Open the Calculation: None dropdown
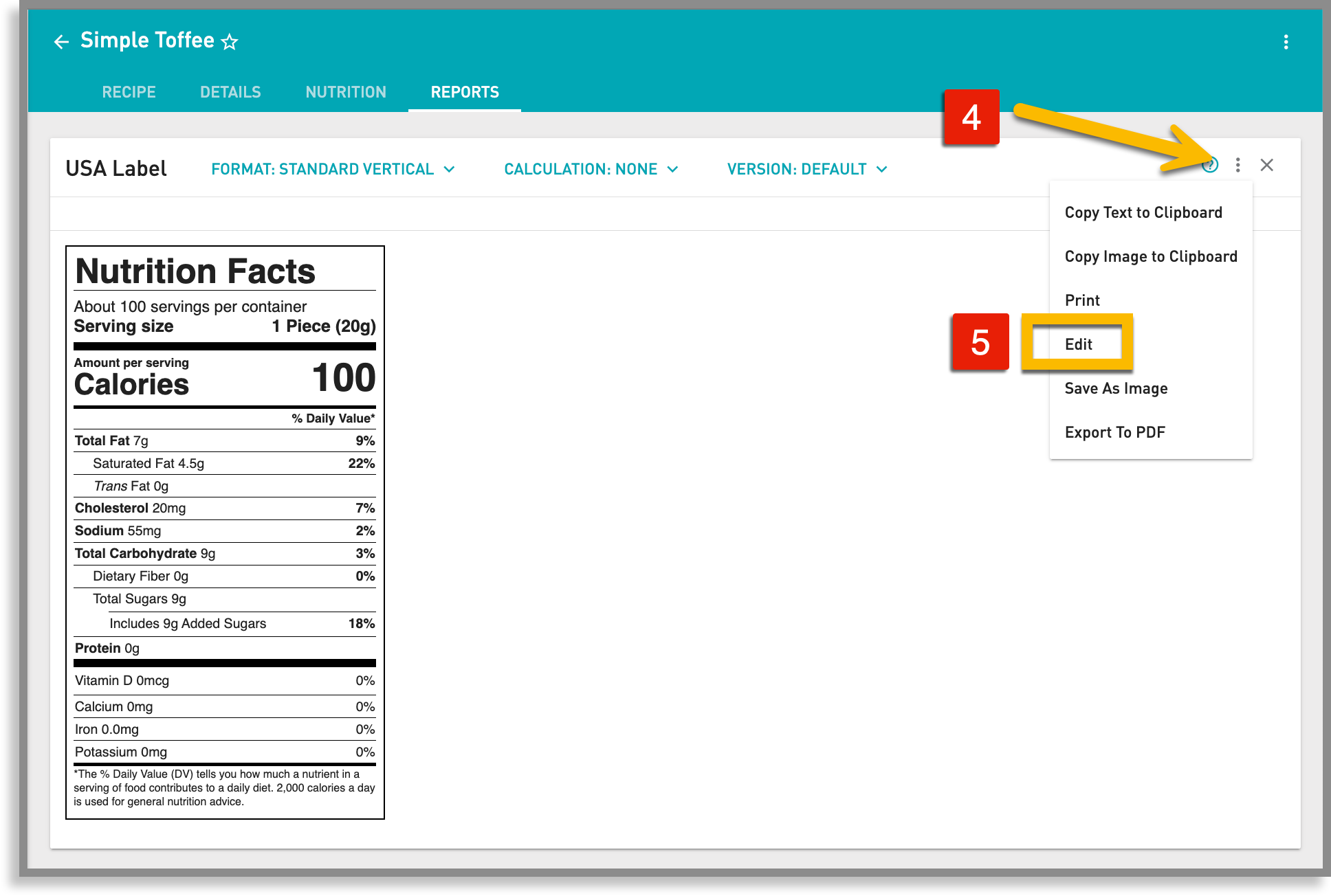 click(591, 168)
